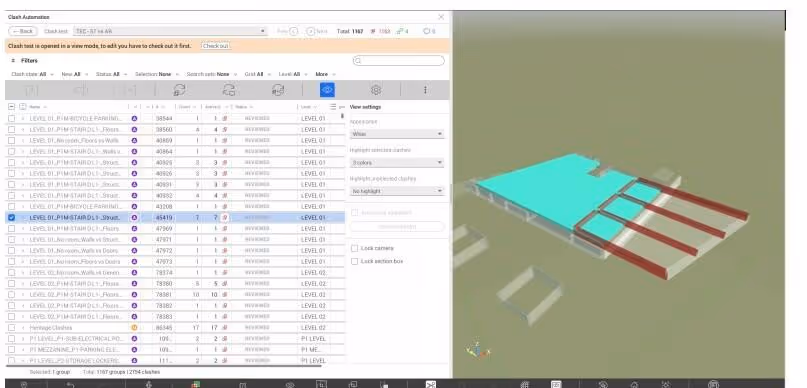
Task: Toggle the select-all checkbox in table header
Action: click(x=12, y=107)
